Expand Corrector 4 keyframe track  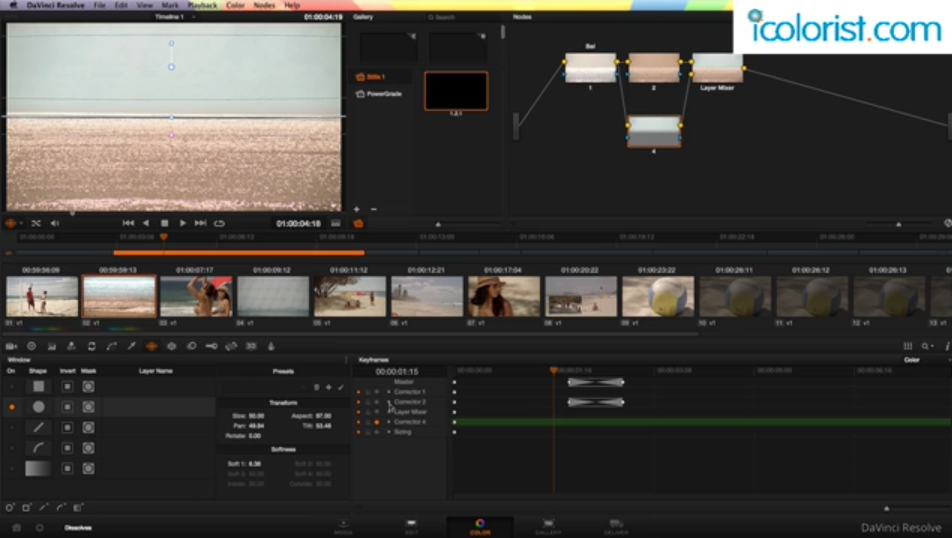[x=389, y=422]
